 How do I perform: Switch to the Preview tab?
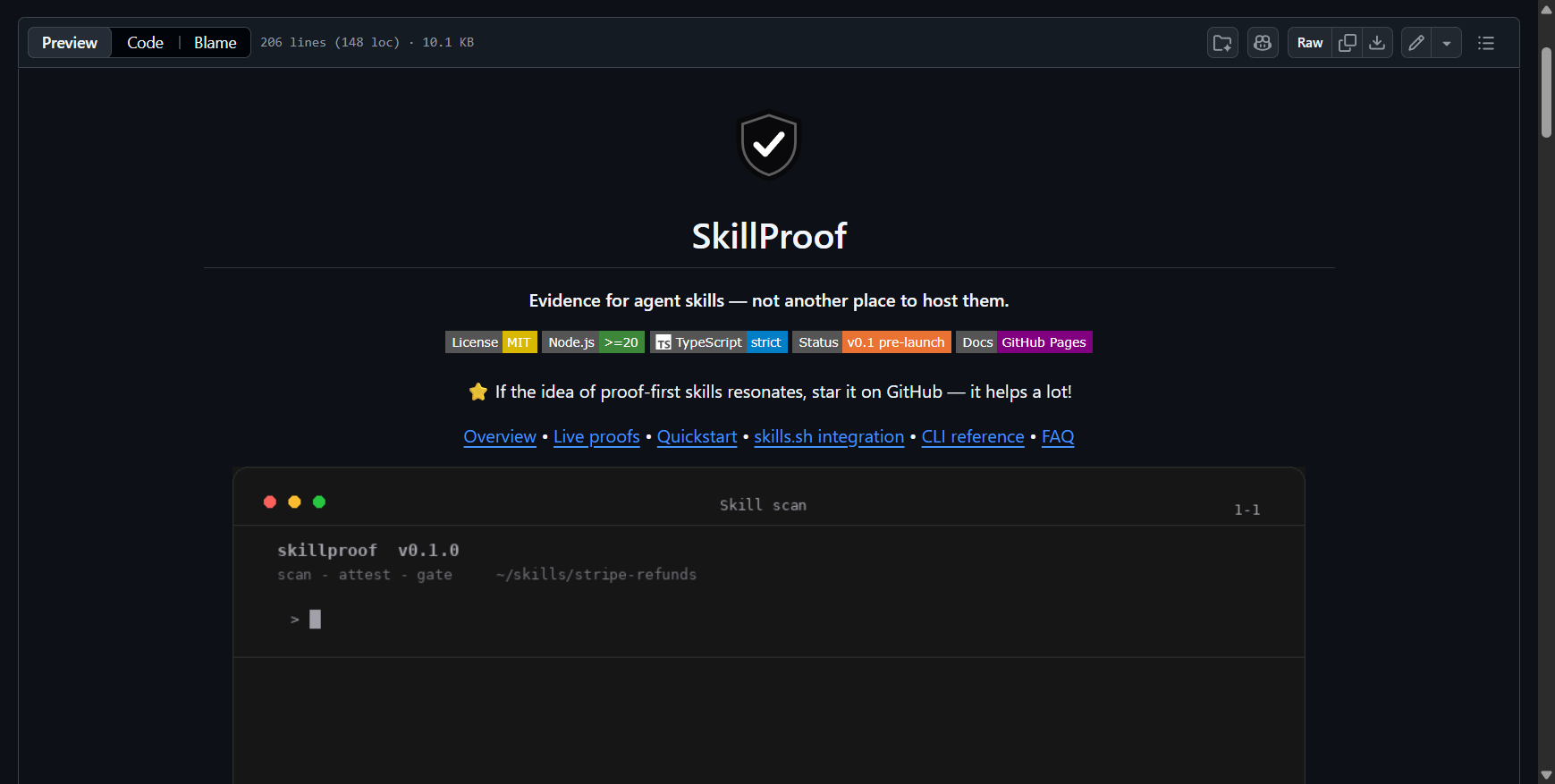click(70, 43)
